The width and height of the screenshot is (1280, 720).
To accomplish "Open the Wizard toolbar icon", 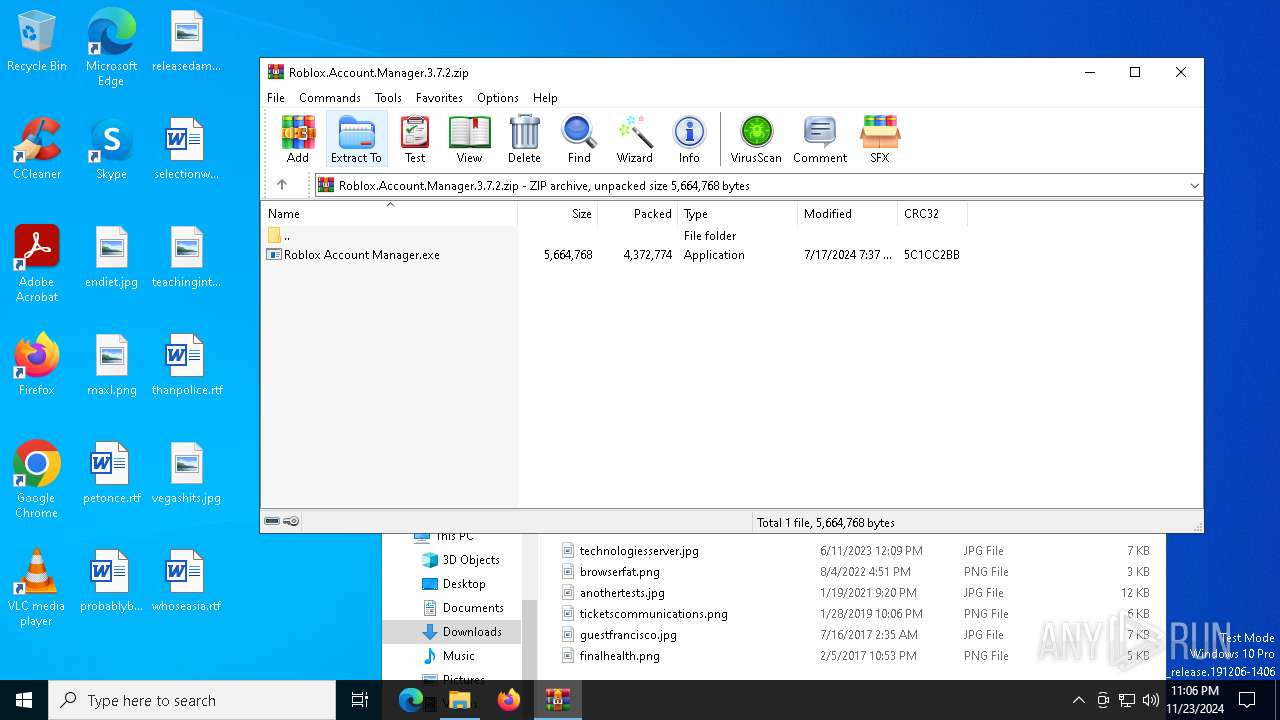I will [634, 139].
